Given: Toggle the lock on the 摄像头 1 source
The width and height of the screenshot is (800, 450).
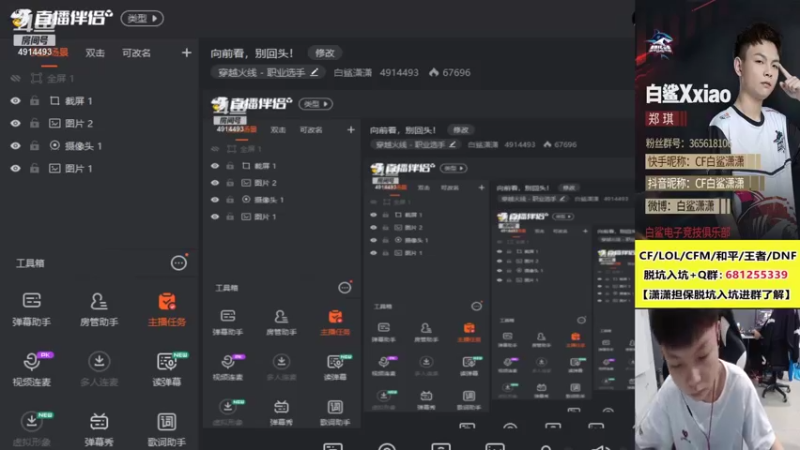Looking at the screenshot, I should 34,146.
